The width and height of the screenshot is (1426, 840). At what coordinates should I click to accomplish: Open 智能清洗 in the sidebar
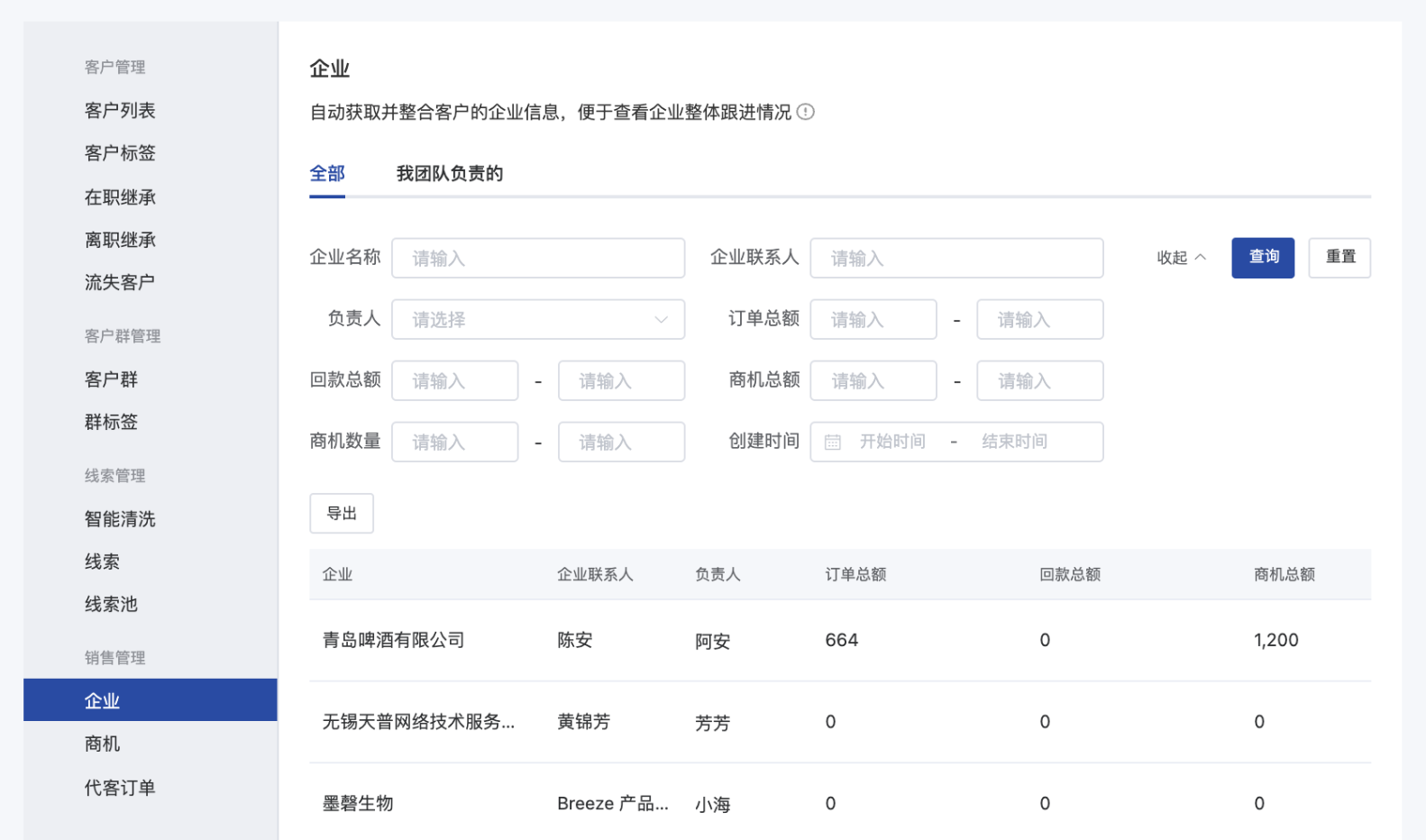(x=120, y=519)
